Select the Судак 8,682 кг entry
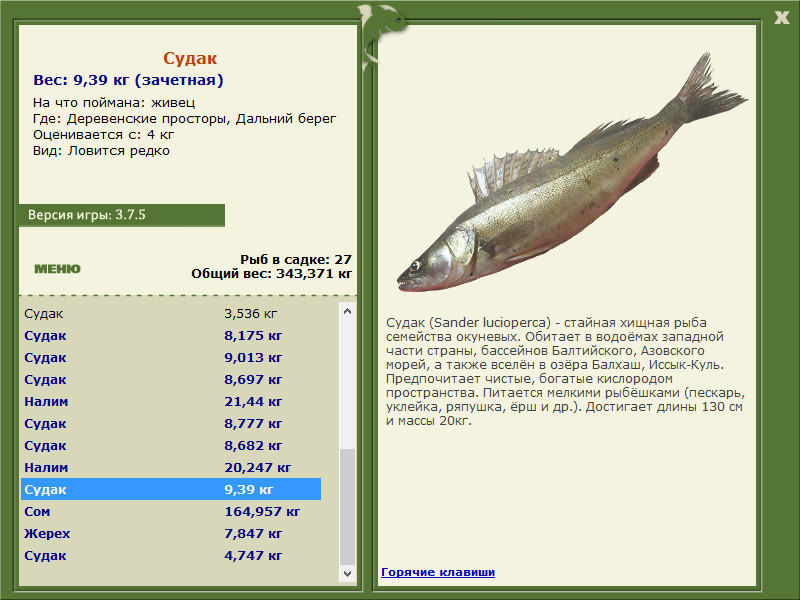 click(170, 446)
